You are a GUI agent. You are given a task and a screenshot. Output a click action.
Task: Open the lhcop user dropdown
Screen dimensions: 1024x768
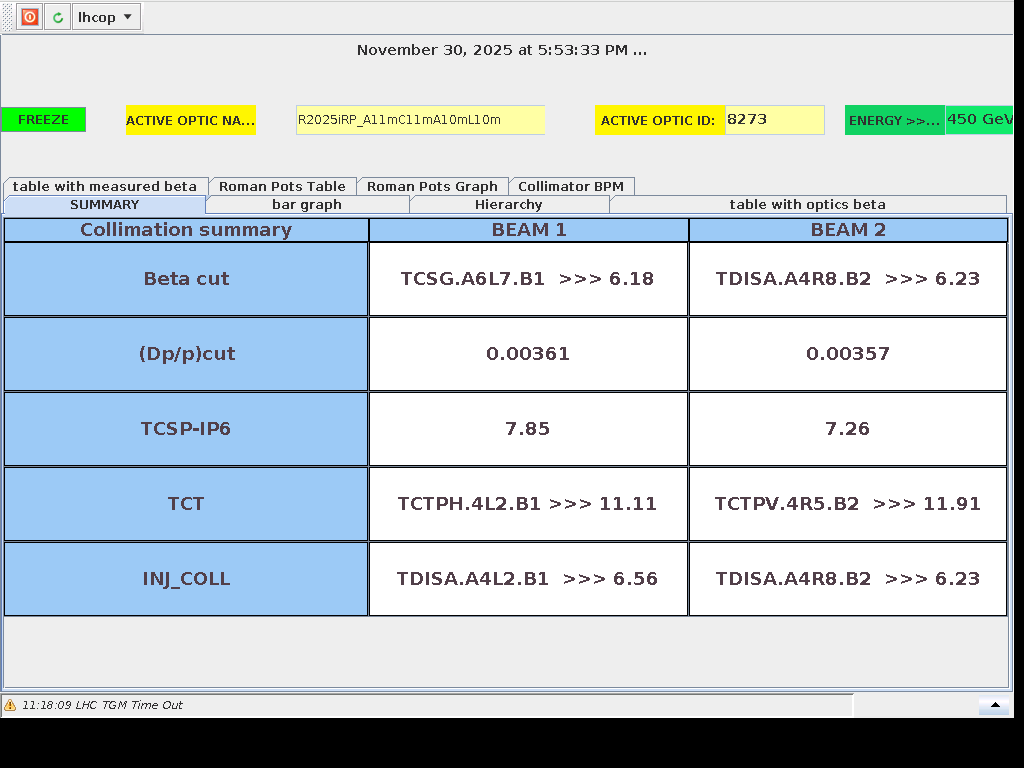(x=107, y=17)
